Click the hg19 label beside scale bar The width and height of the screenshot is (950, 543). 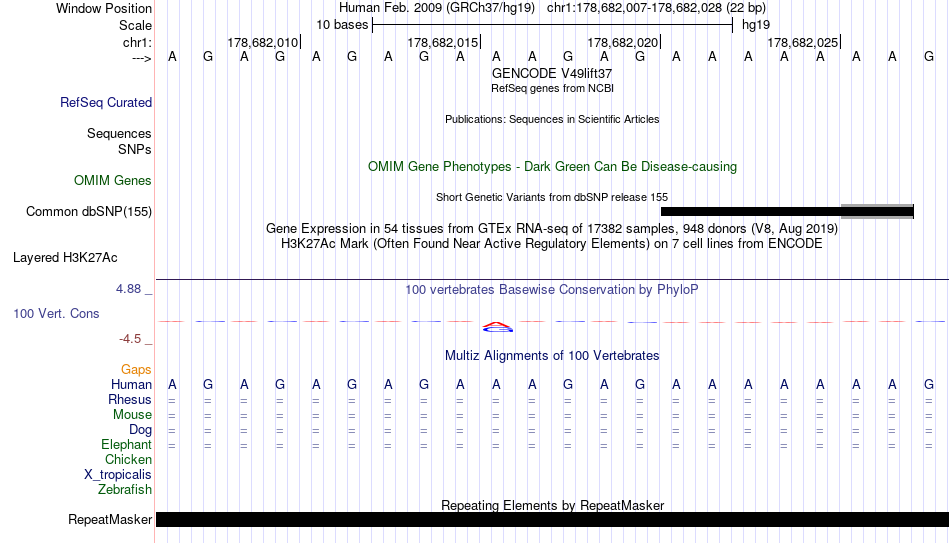coord(756,25)
